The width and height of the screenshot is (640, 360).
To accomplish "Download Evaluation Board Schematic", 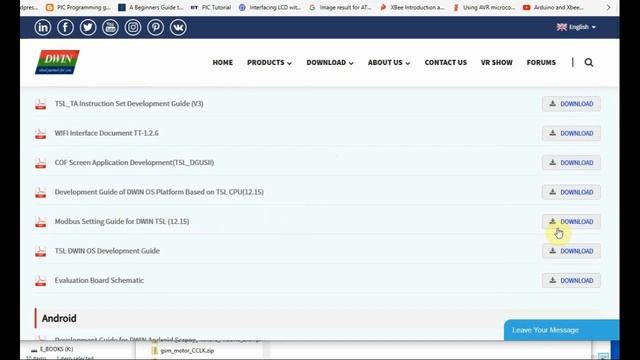I will 571,280.
